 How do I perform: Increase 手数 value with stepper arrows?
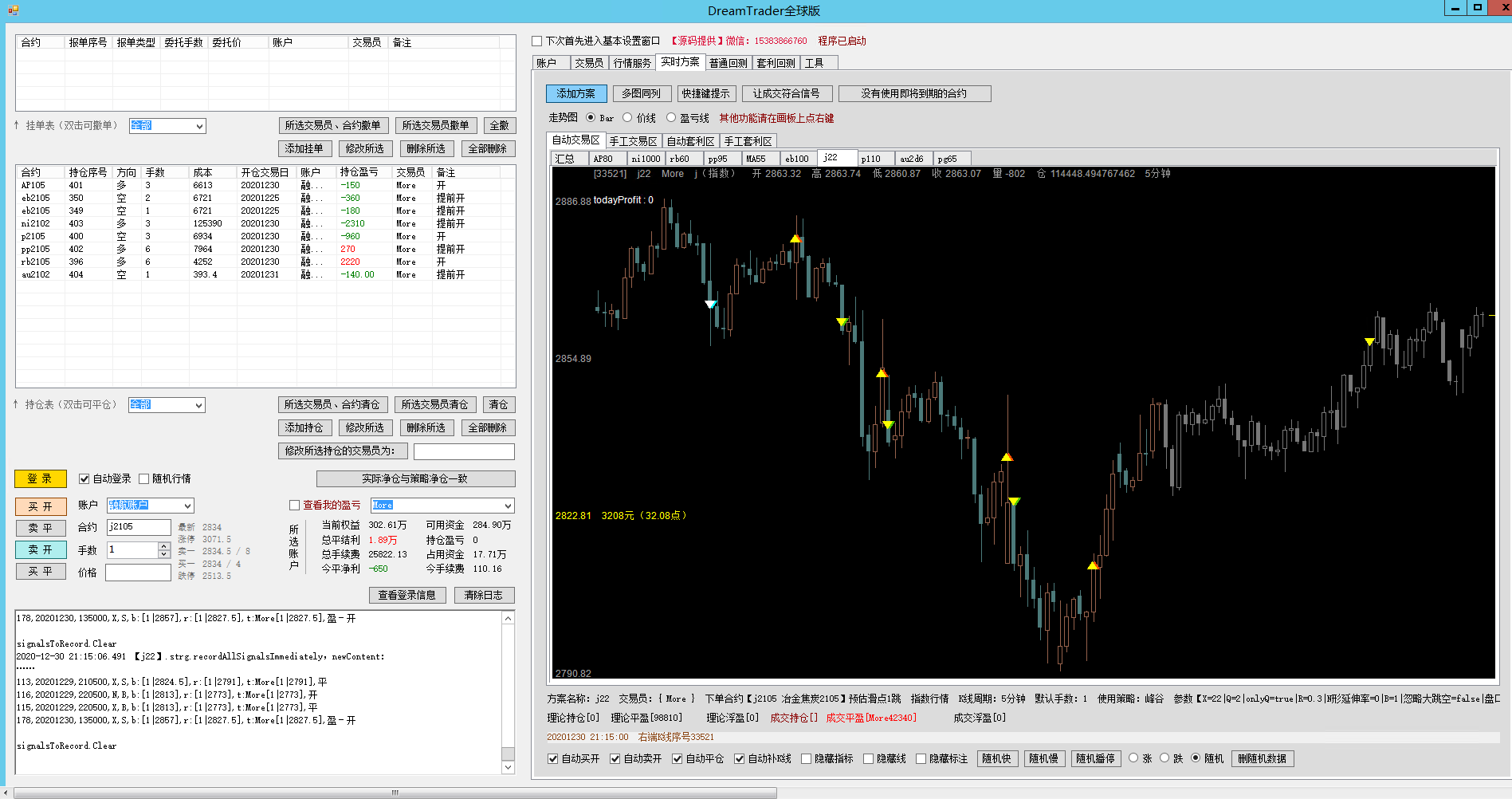pyautogui.click(x=164, y=546)
